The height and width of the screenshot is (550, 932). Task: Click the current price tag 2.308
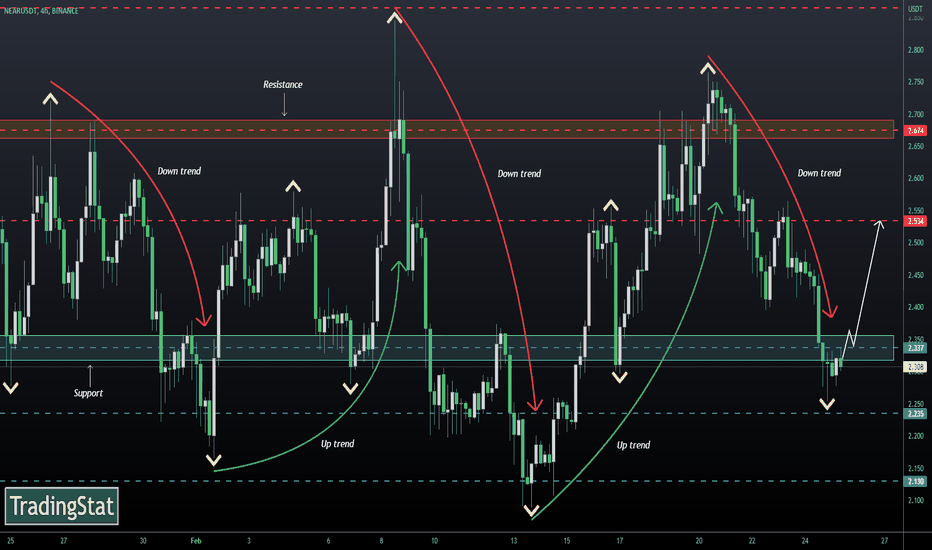pyautogui.click(x=915, y=367)
